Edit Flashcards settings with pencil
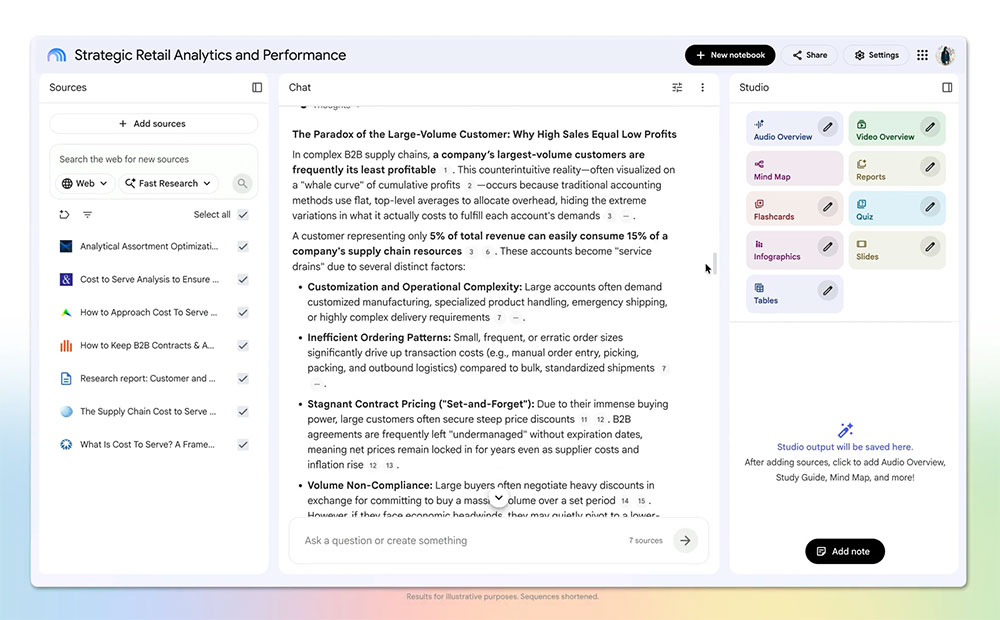The height and width of the screenshot is (620, 1000). (x=827, y=207)
